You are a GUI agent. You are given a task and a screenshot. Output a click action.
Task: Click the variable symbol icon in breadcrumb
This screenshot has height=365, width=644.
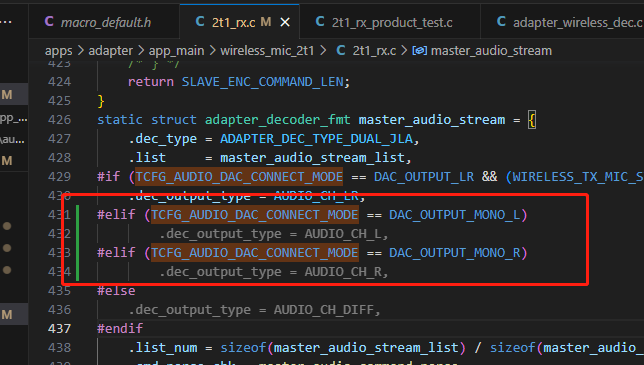pos(420,51)
